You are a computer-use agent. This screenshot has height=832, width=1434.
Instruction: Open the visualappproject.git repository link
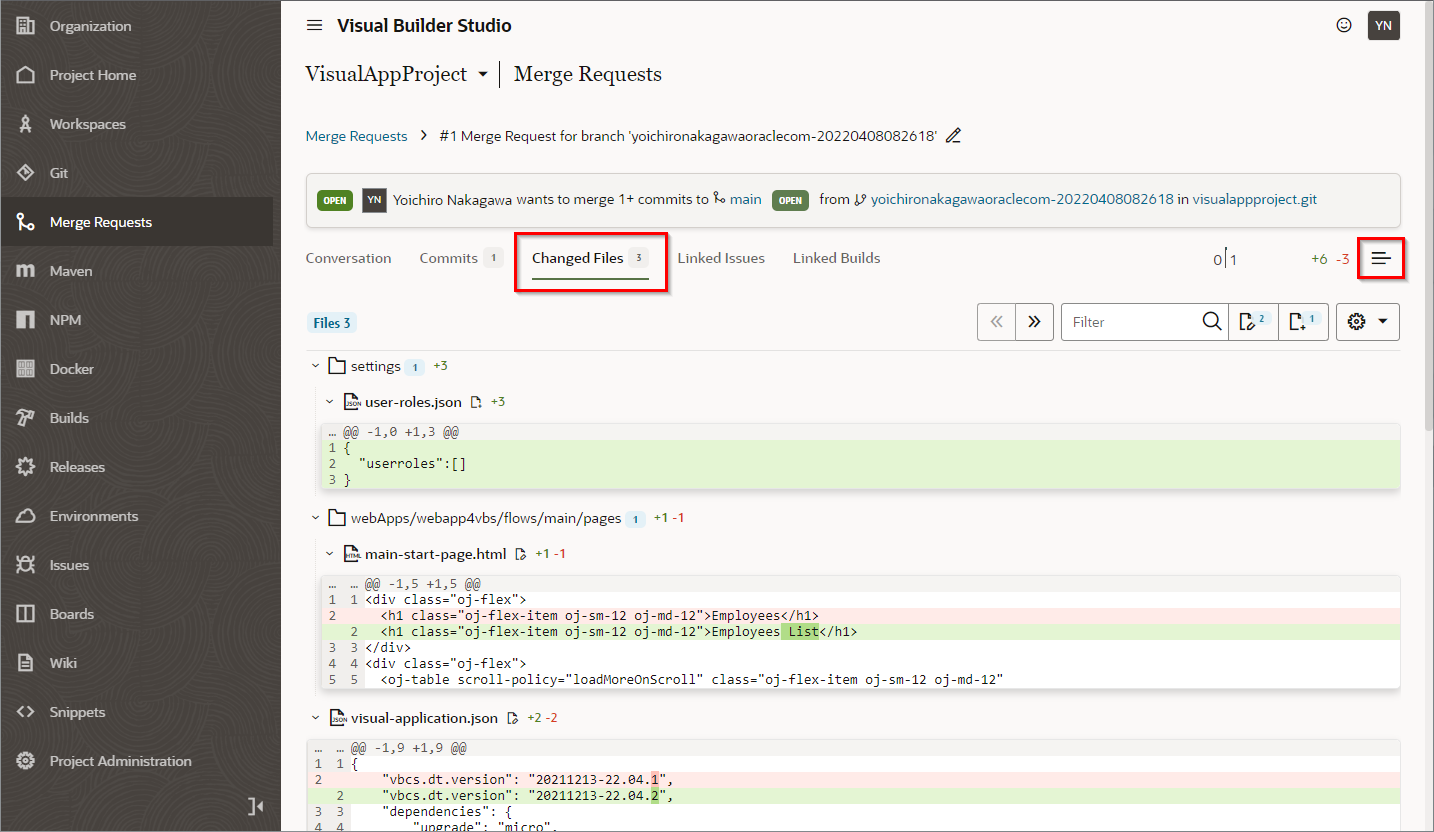click(x=1254, y=199)
